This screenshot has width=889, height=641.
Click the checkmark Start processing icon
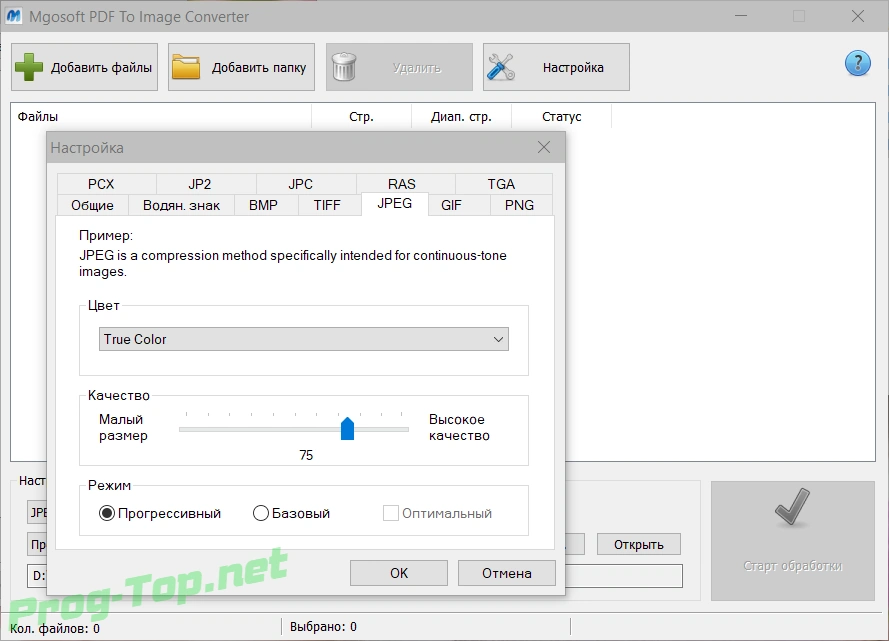pyautogui.click(x=792, y=507)
